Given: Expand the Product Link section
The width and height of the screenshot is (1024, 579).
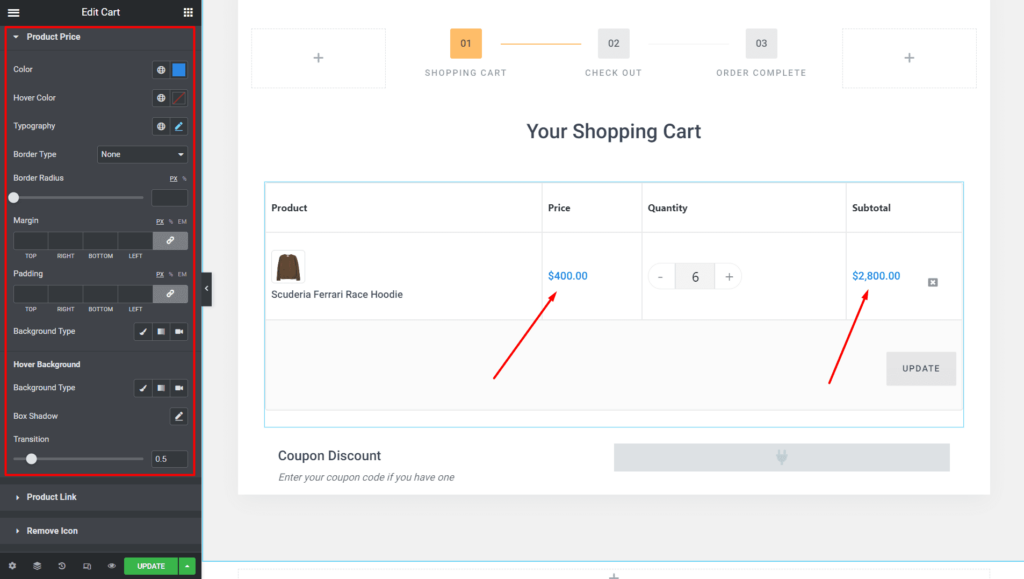Looking at the screenshot, I should [51, 497].
